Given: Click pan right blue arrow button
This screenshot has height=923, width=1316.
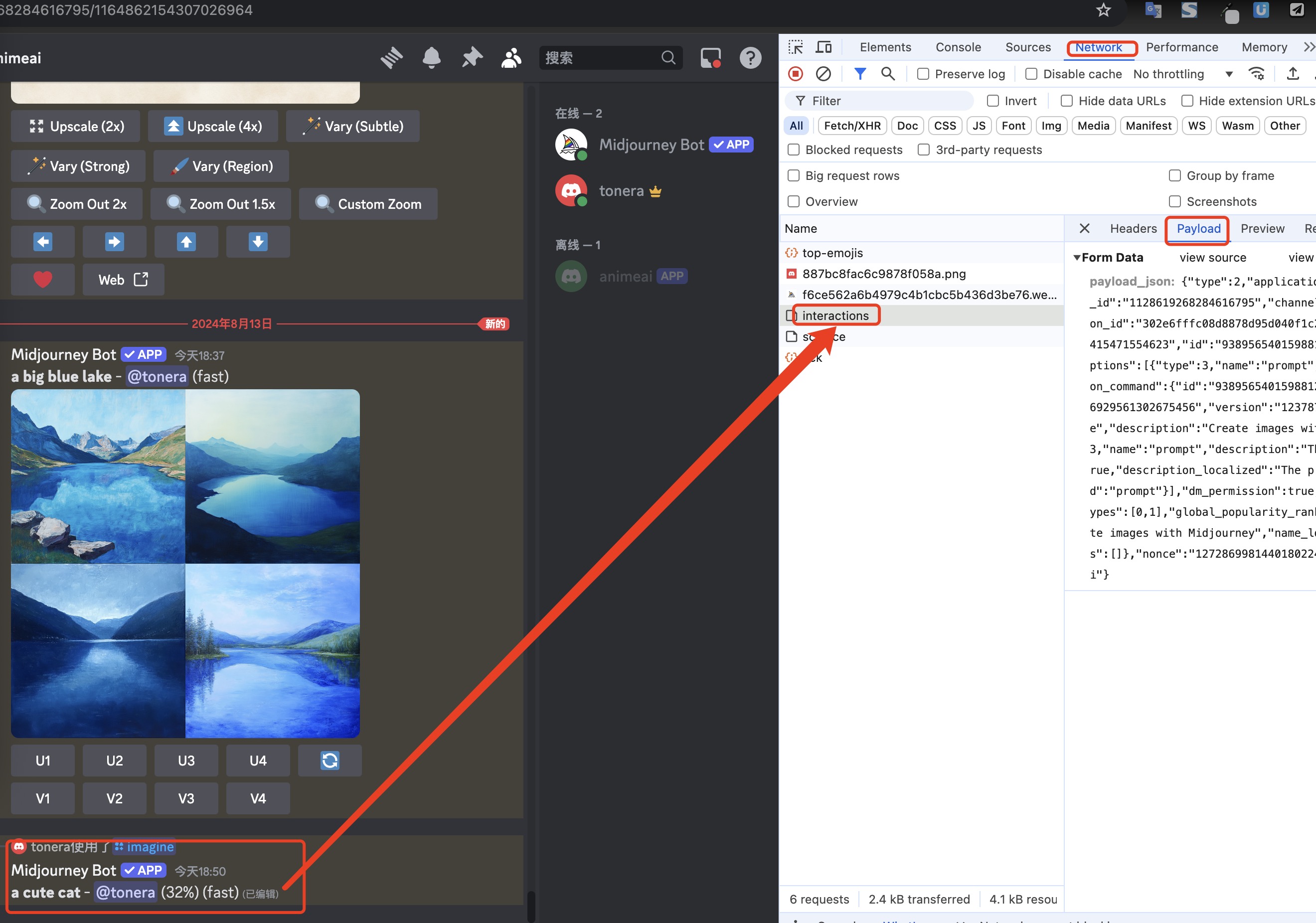Looking at the screenshot, I should click(x=115, y=242).
